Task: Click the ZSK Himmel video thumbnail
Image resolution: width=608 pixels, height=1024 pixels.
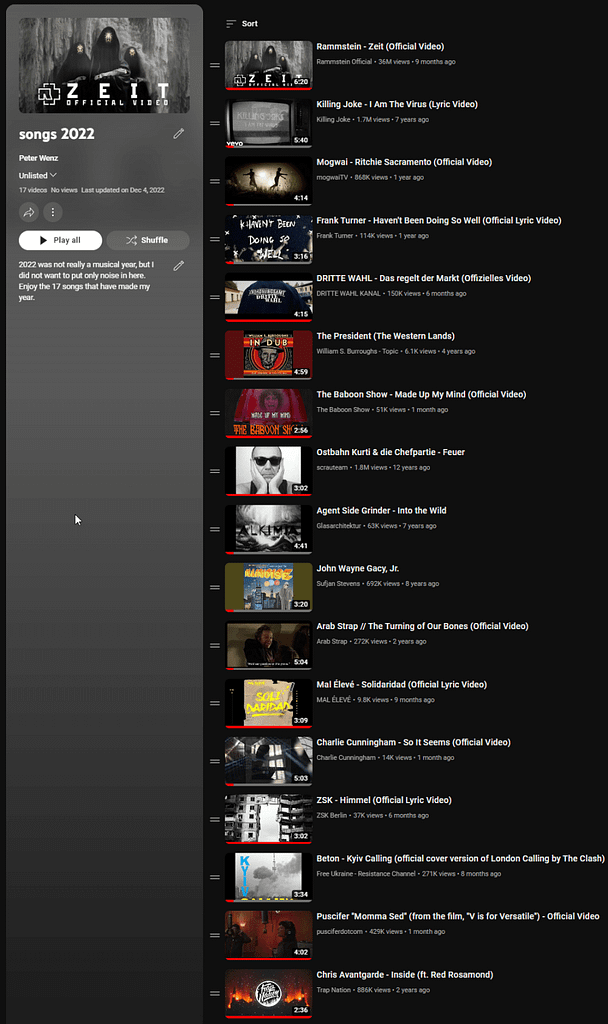Action: 268,820
